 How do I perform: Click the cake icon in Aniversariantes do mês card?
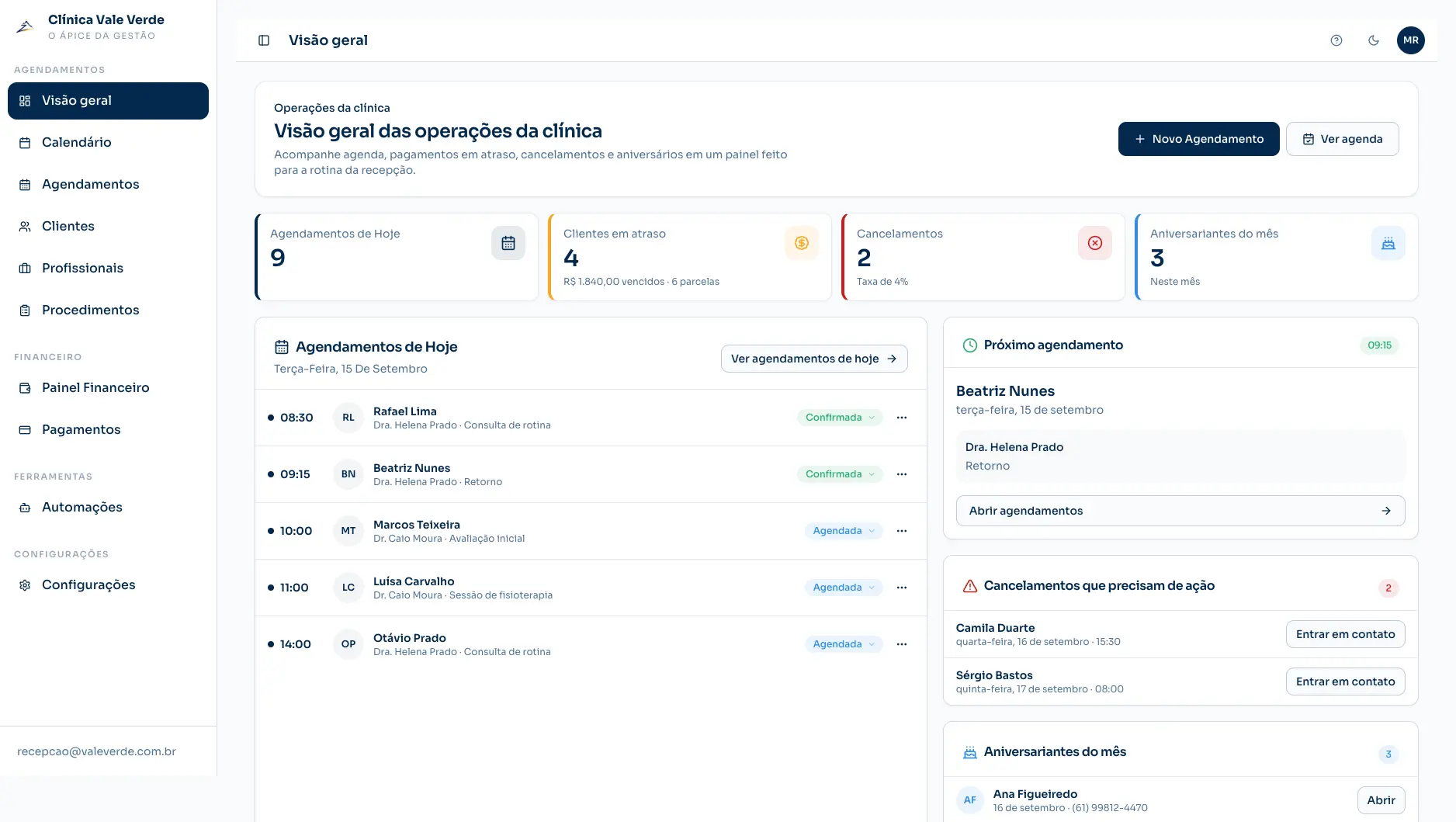tap(1388, 243)
